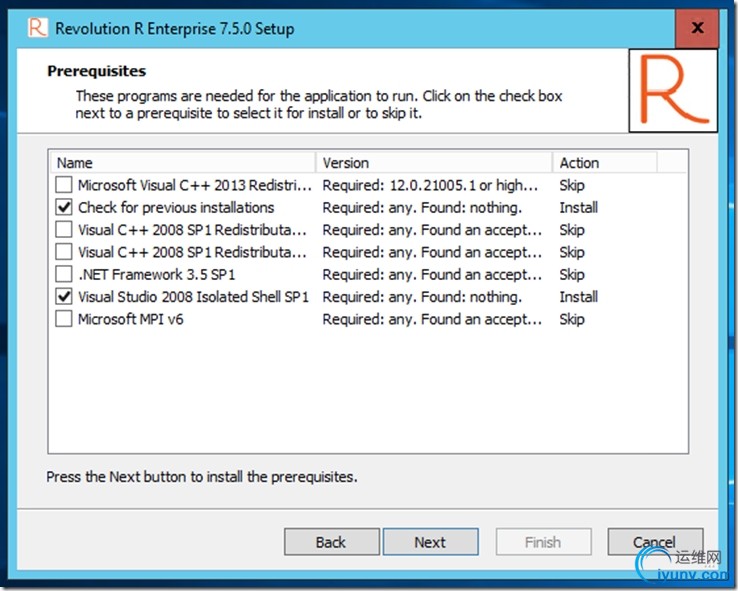
Task: Tick the first Visual C++ 2008 SP1 checkbox
Action: point(64,230)
